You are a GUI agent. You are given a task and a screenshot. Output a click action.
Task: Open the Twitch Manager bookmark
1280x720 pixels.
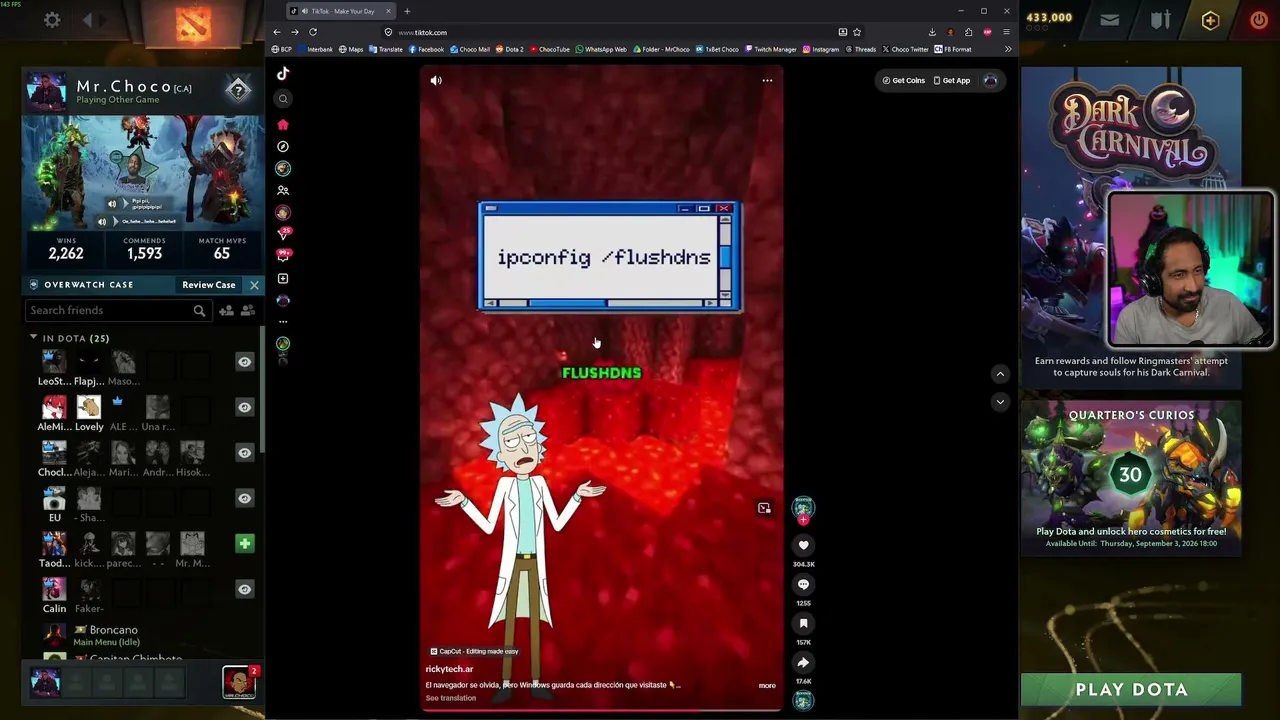point(770,49)
